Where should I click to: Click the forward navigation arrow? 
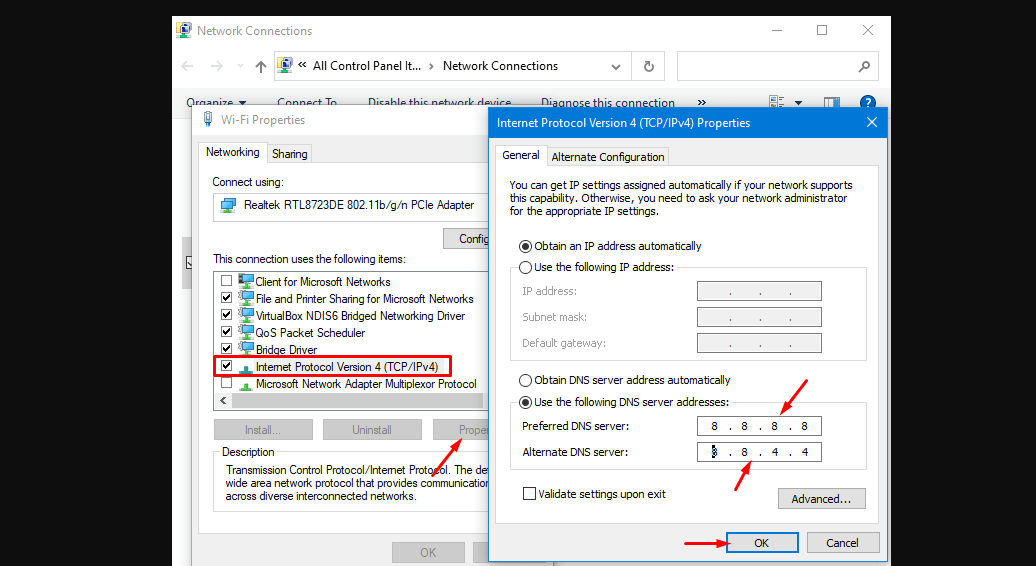(x=216, y=66)
